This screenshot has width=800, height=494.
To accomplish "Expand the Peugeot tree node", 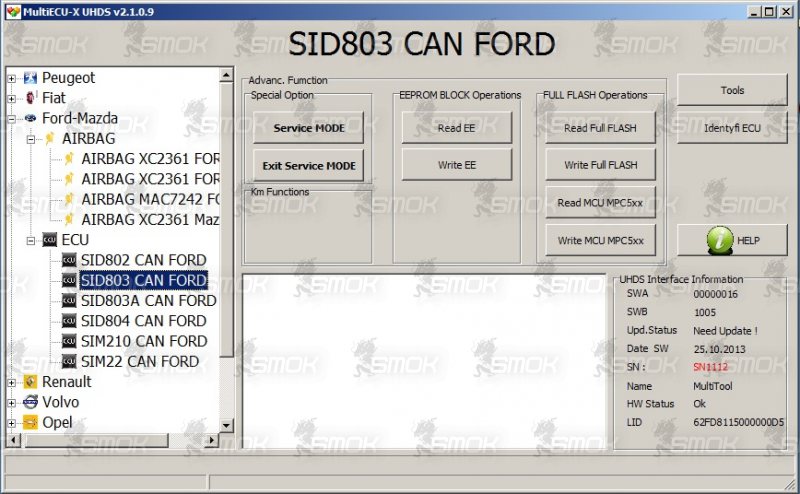I will [11, 79].
